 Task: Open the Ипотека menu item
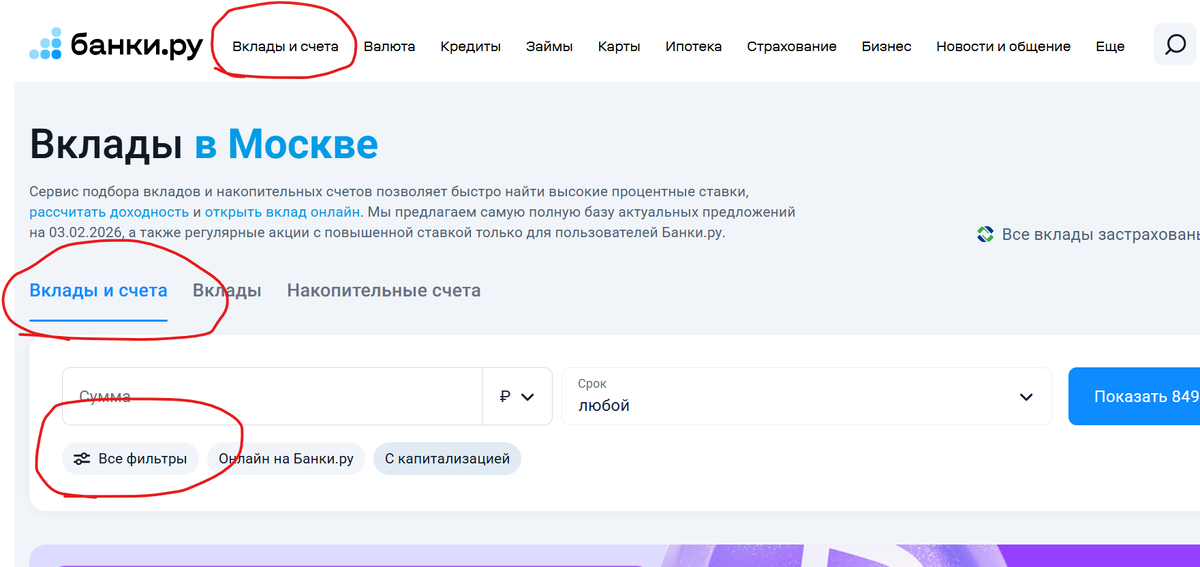693,46
